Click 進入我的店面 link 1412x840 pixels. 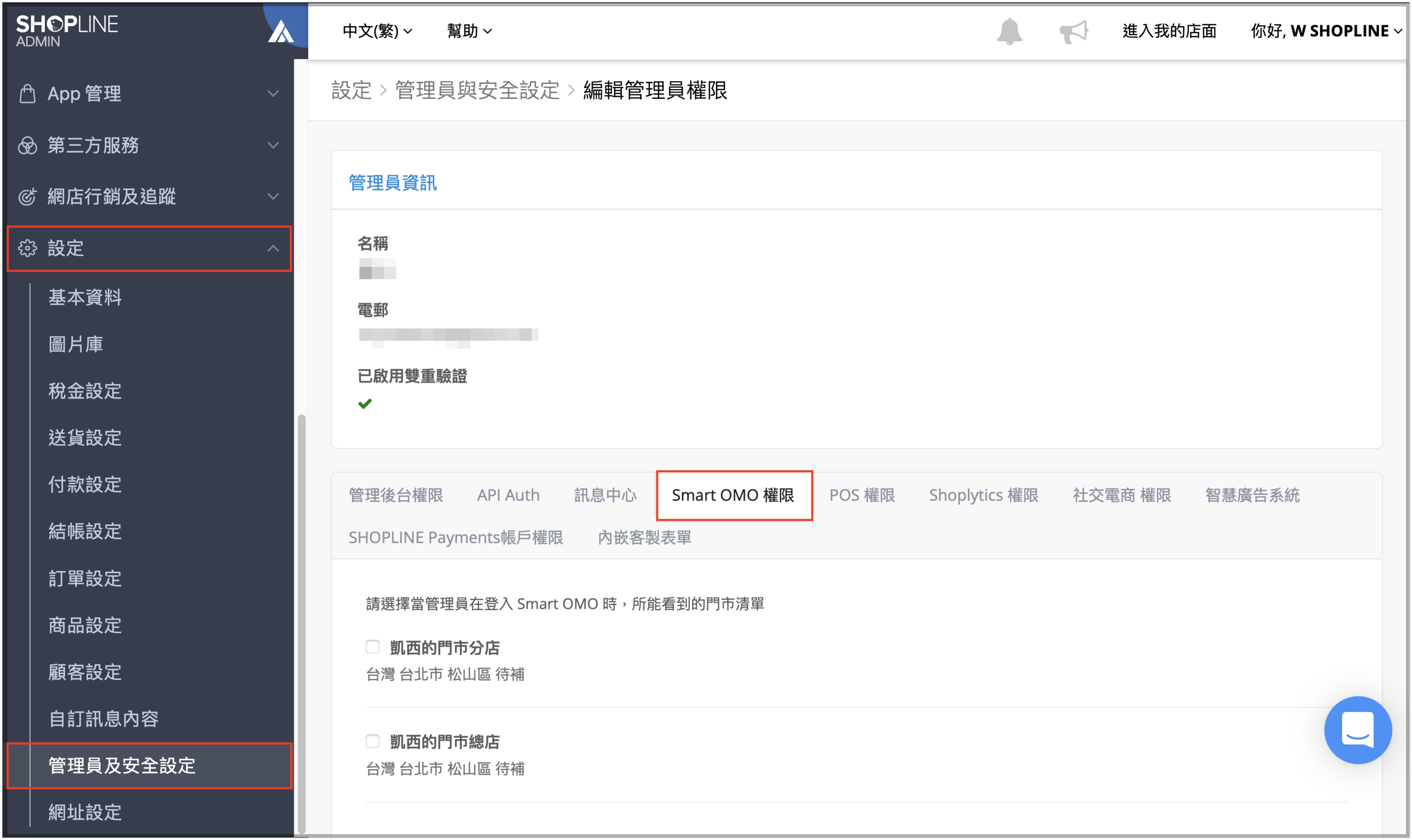[x=1169, y=31]
